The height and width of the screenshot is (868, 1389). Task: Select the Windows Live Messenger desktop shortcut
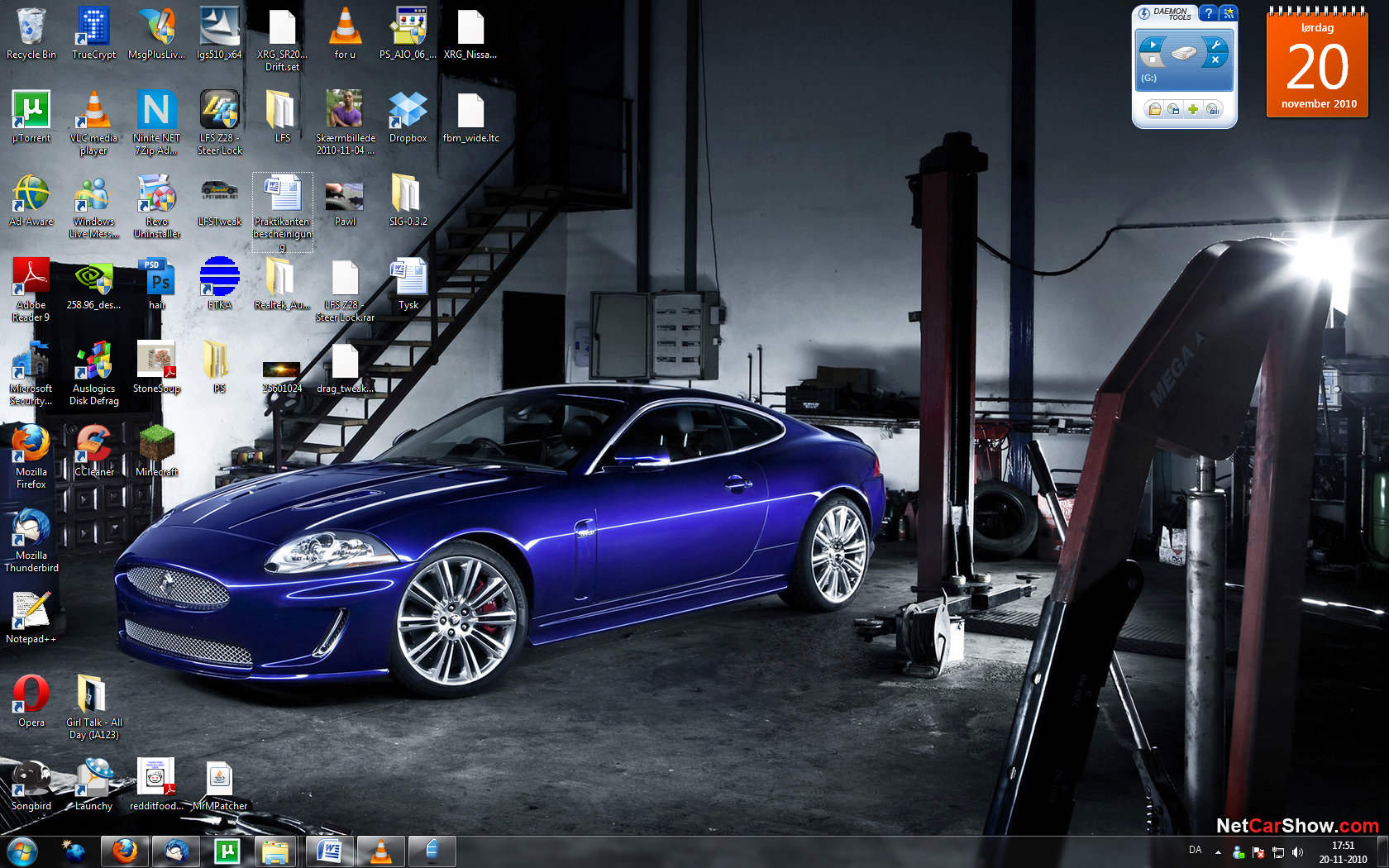click(93, 207)
